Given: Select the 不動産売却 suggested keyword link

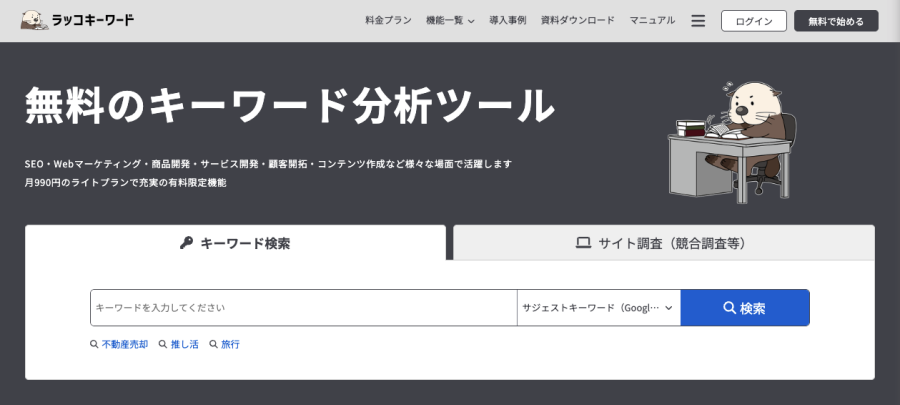Looking at the screenshot, I should pyautogui.click(x=125, y=345).
